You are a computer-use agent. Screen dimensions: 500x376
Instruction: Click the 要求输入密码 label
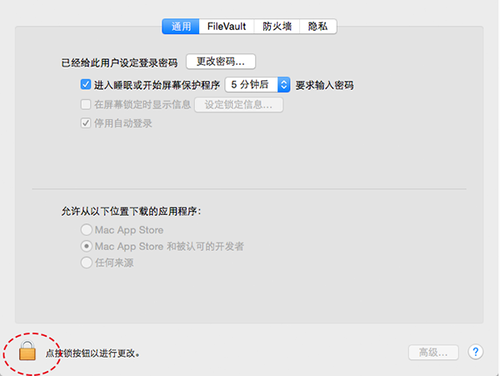point(324,85)
